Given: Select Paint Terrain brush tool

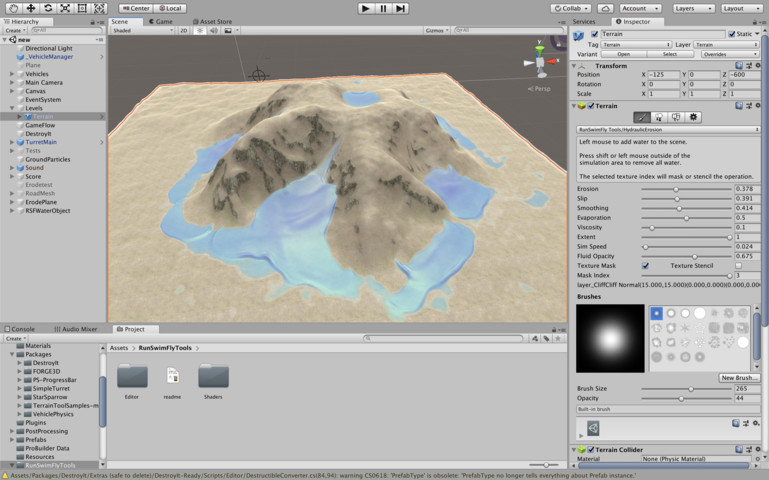Looking at the screenshot, I should pyautogui.click(x=642, y=117).
